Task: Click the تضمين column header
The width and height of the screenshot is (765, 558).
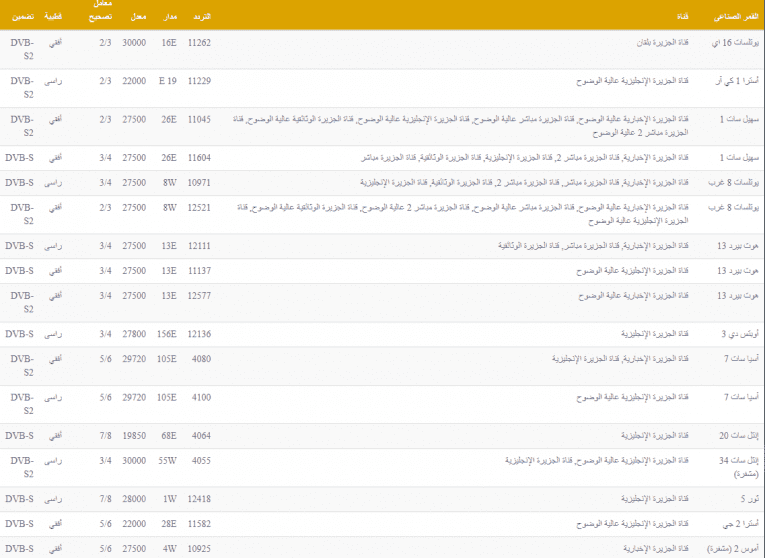Action: click(22, 17)
